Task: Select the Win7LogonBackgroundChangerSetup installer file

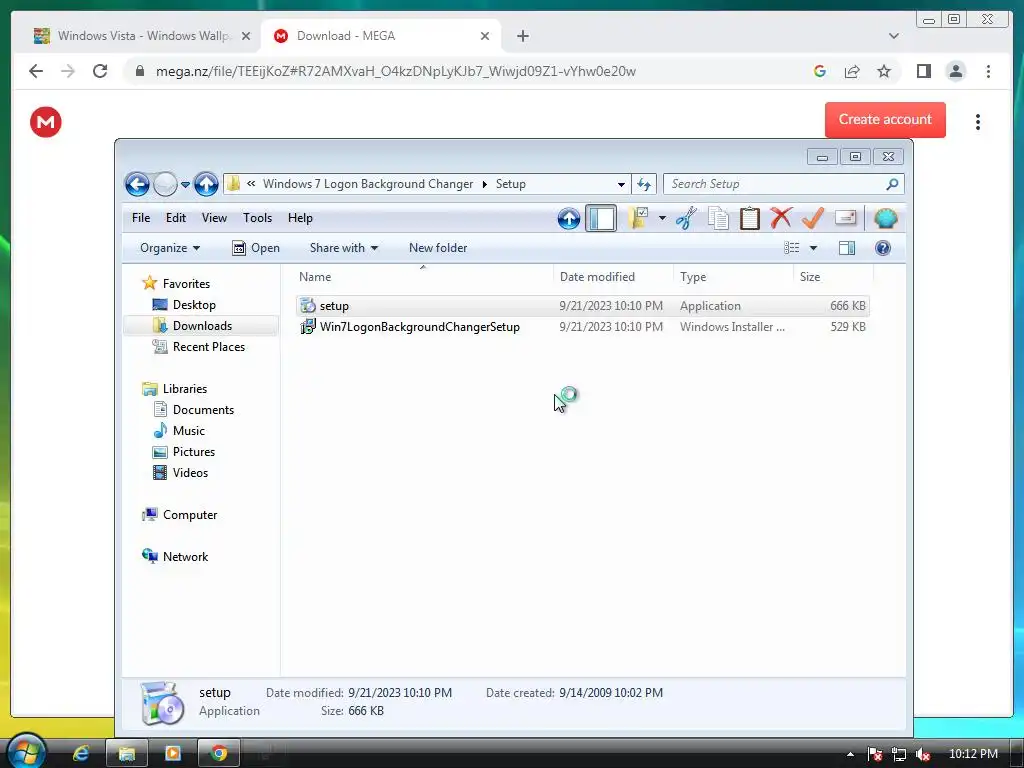Action: coord(583,327)
